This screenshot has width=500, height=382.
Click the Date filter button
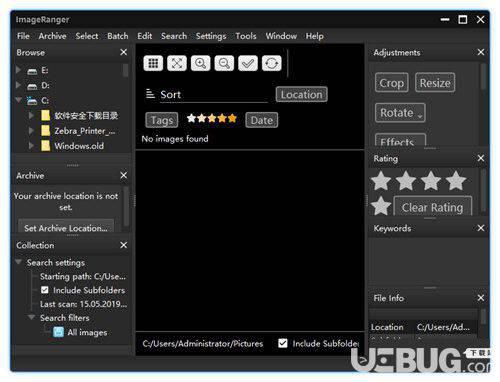(x=262, y=120)
